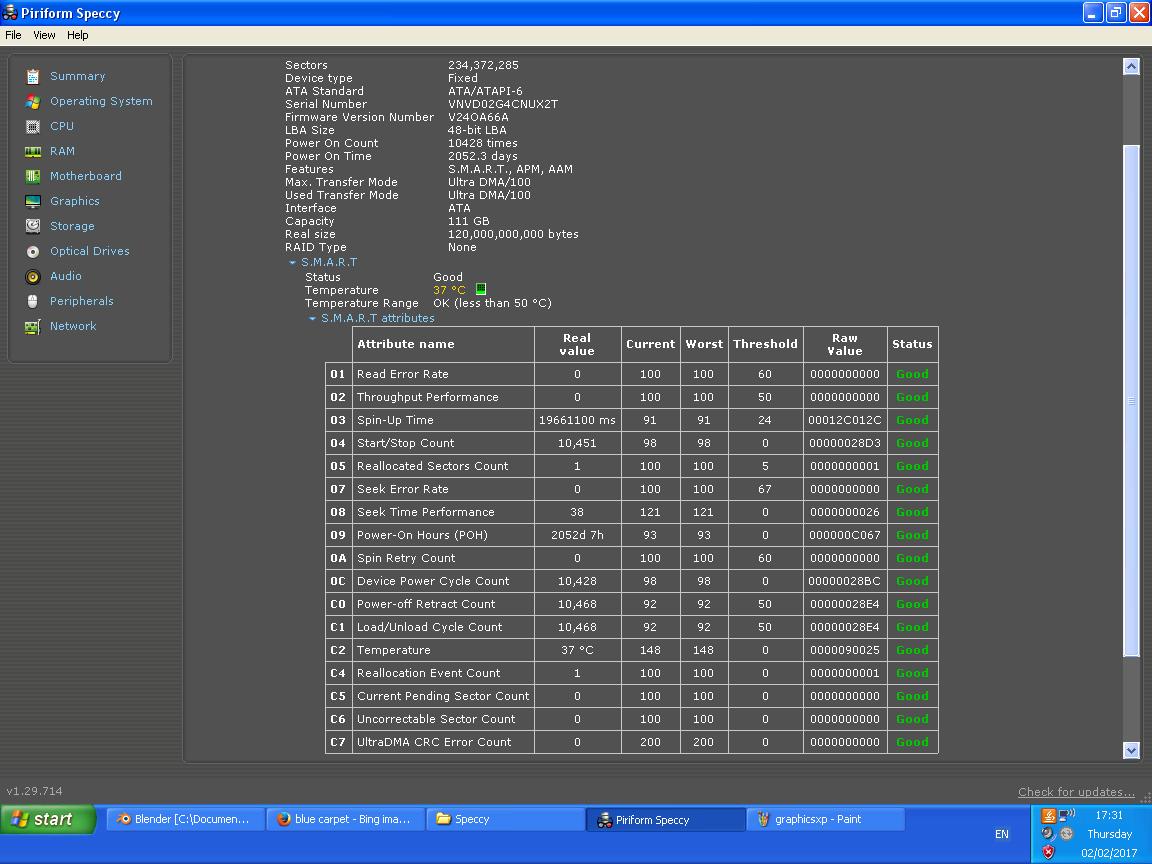Click the CPU chip icon
This screenshot has width=1152, height=864.
32,126
